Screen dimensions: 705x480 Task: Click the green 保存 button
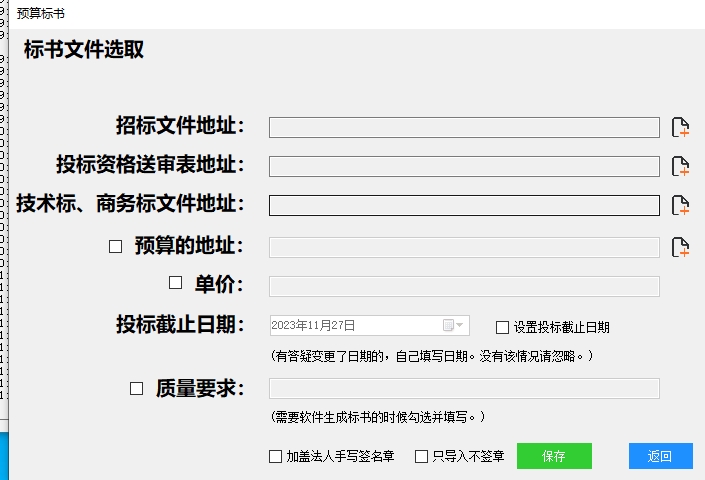pos(554,456)
